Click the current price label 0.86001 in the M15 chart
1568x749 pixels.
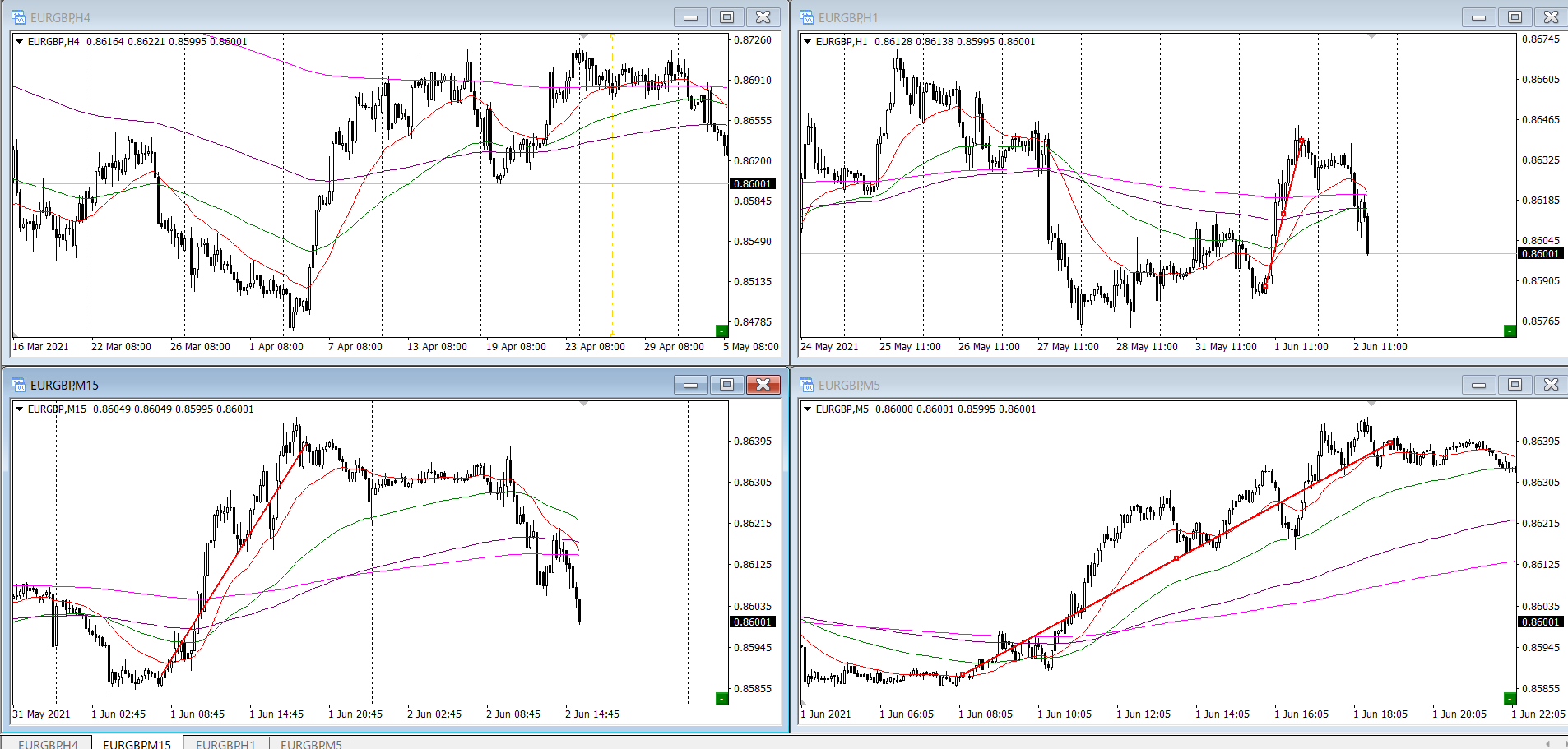(x=753, y=622)
